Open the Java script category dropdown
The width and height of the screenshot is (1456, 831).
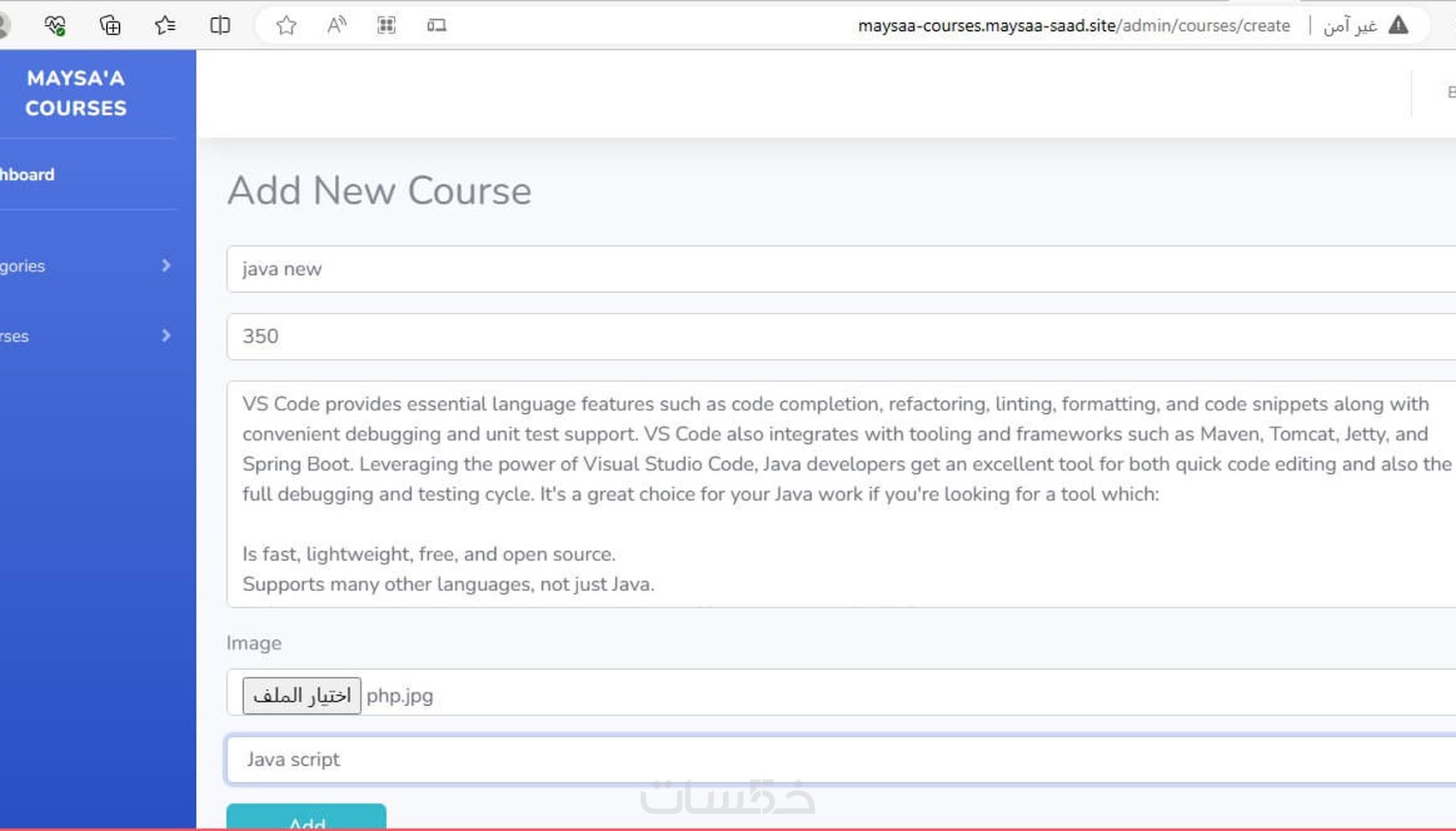[840, 760]
